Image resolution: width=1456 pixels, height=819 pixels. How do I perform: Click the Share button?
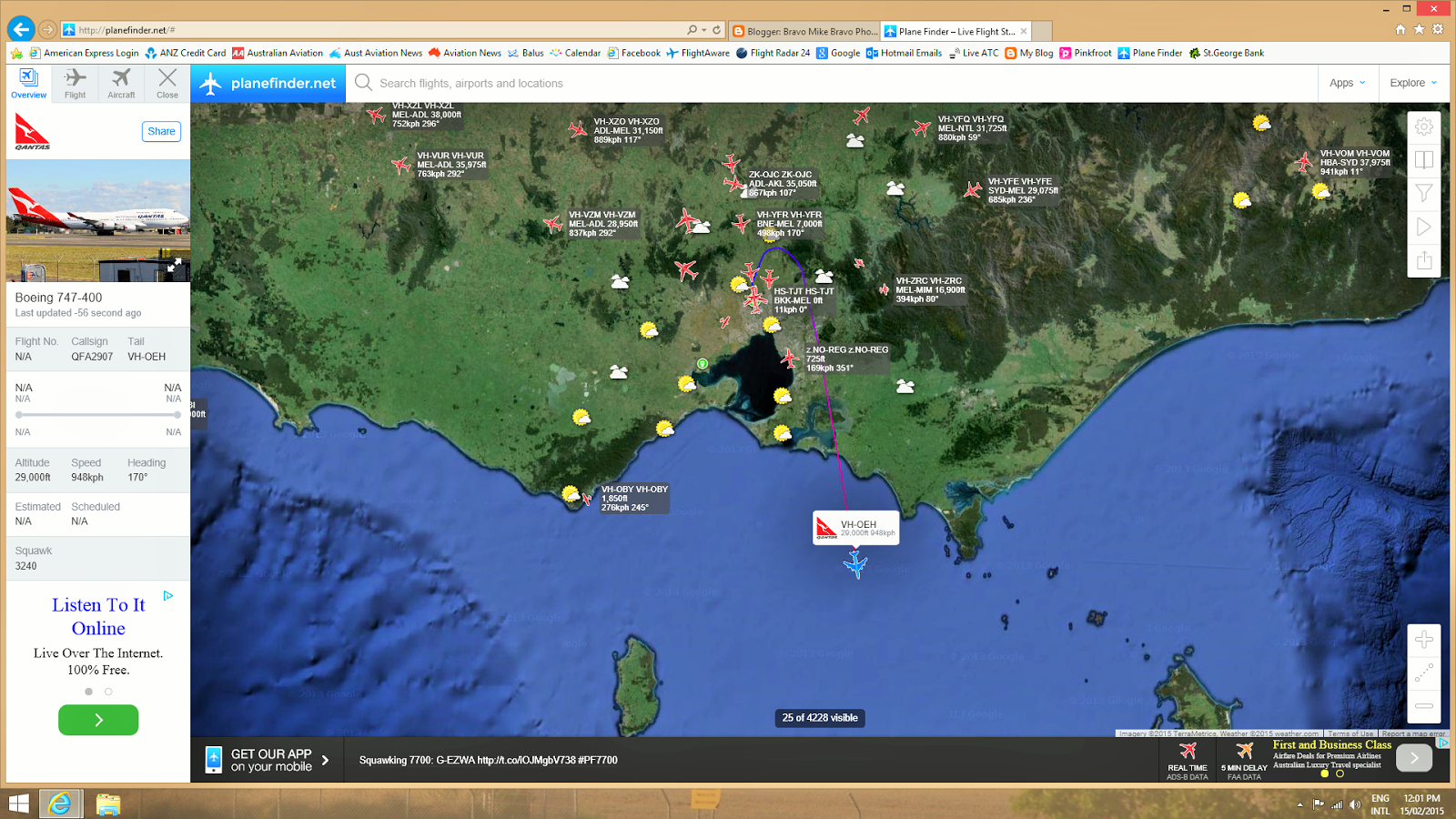pos(161,132)
